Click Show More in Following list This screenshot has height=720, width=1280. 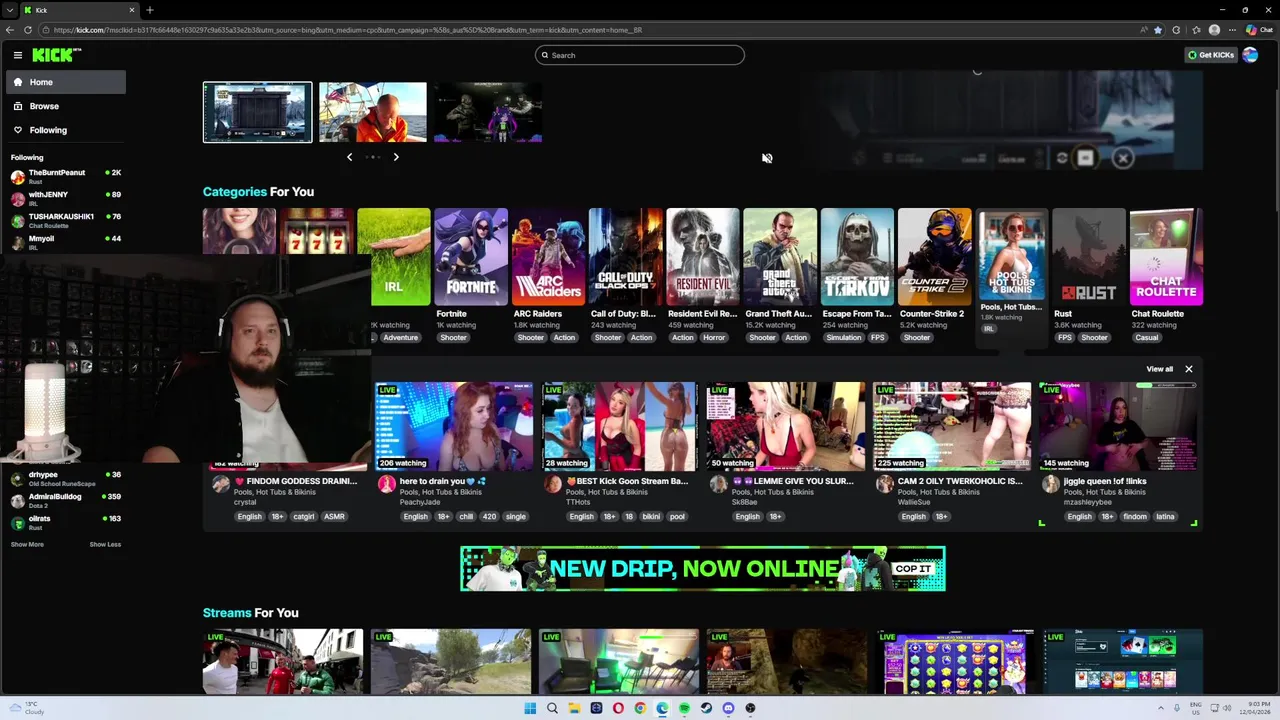(27, 544)
